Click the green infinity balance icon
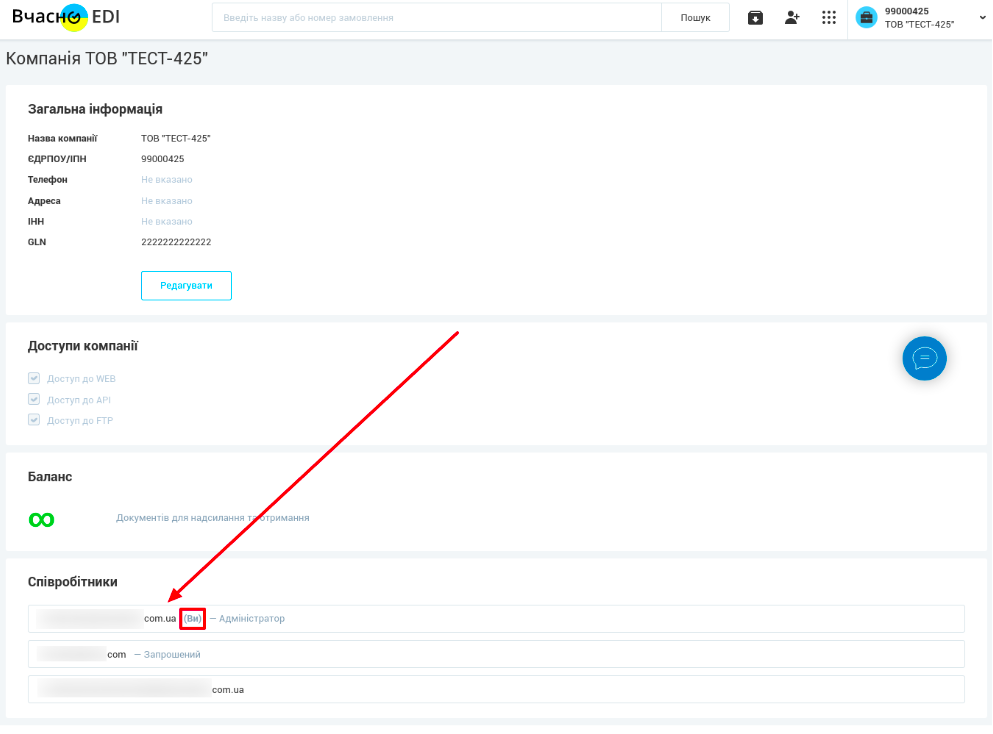This screenshot has width=993, height=734. [x=42, y=519]
